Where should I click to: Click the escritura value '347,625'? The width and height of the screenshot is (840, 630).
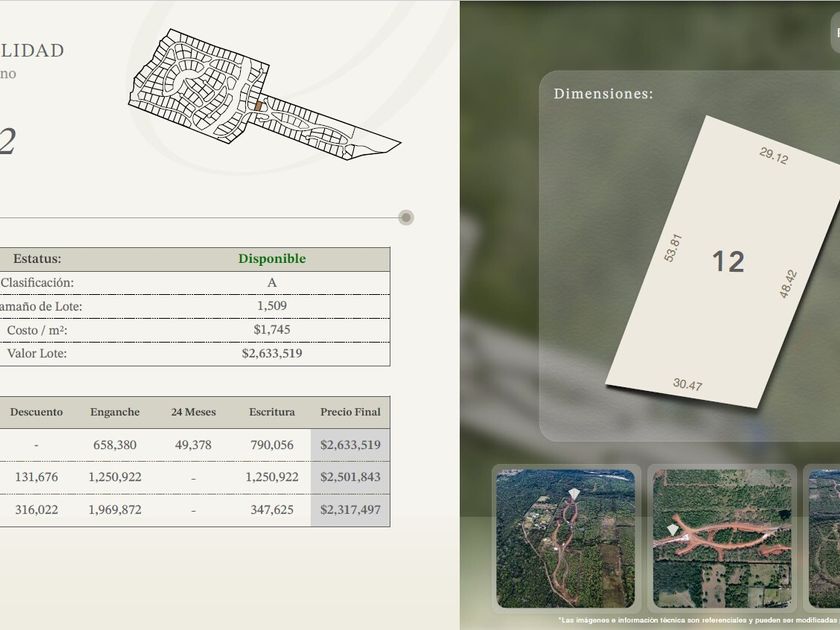click(272, 509)
